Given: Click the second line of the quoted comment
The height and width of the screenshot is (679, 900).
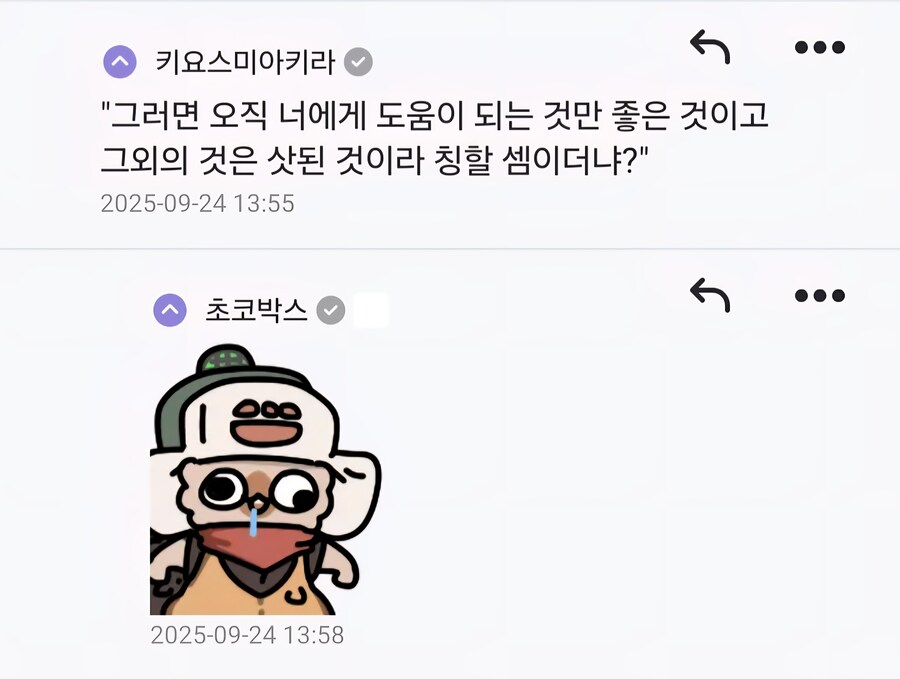Looking at the screenshot, I should 375,160.
